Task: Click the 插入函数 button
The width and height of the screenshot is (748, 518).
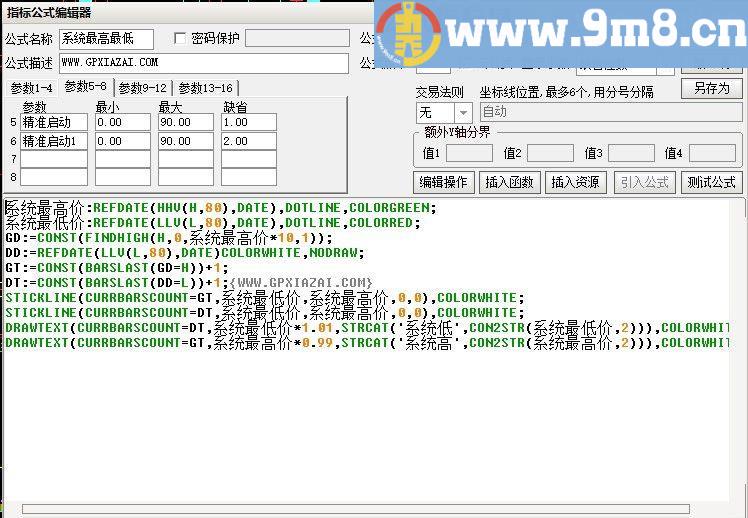Action: (509, 182)
